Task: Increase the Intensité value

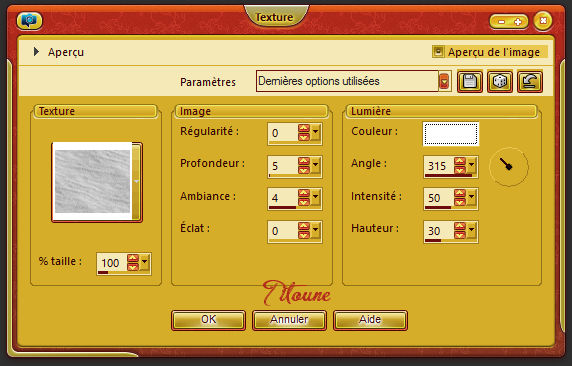Action: [460, 193]
